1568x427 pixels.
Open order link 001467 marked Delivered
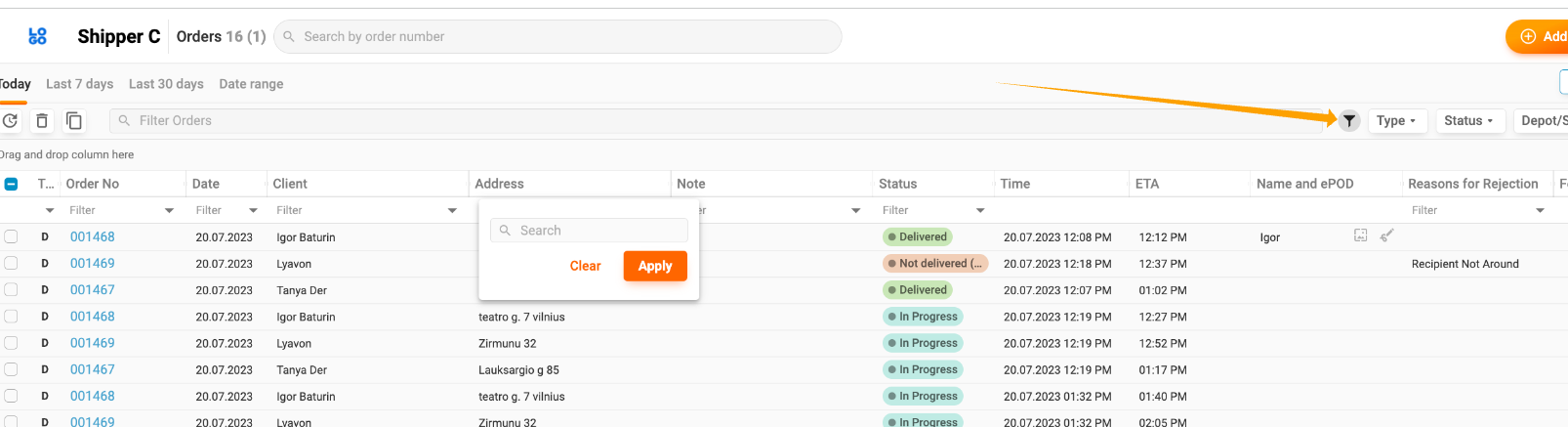[x=92, y=290]
